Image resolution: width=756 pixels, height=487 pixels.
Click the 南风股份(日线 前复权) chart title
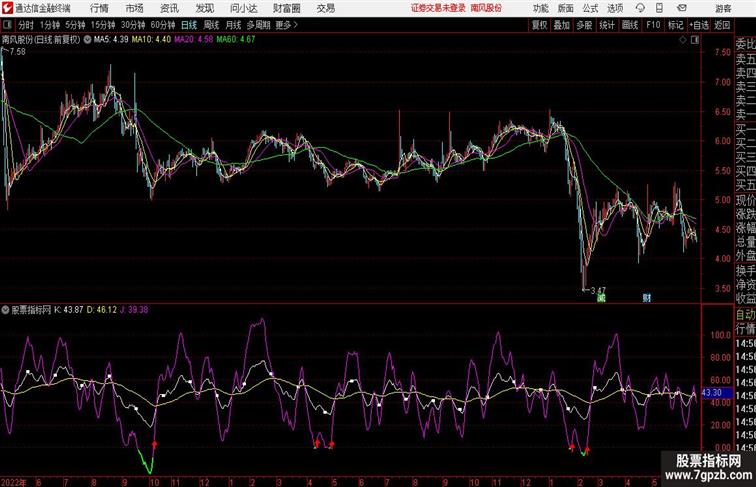point(41,40)
